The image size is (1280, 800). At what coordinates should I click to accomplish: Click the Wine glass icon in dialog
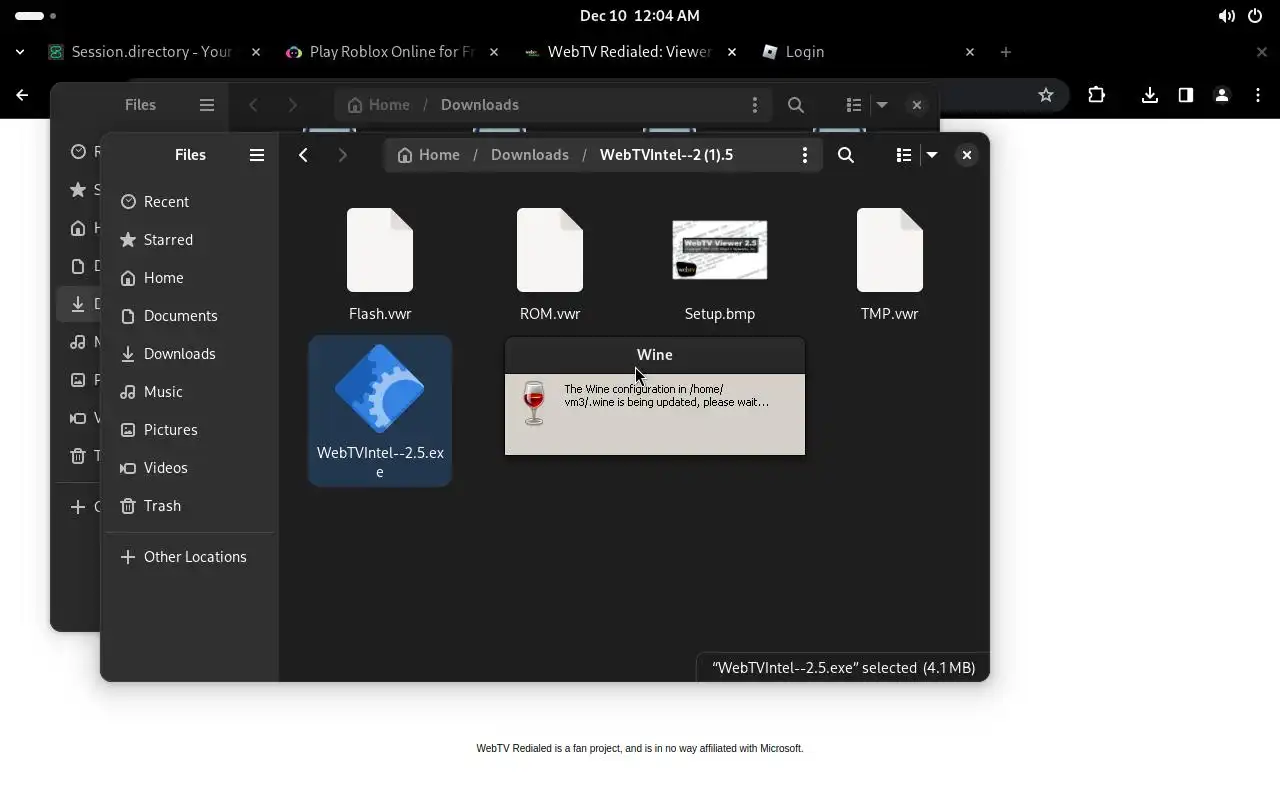(534, 403)
